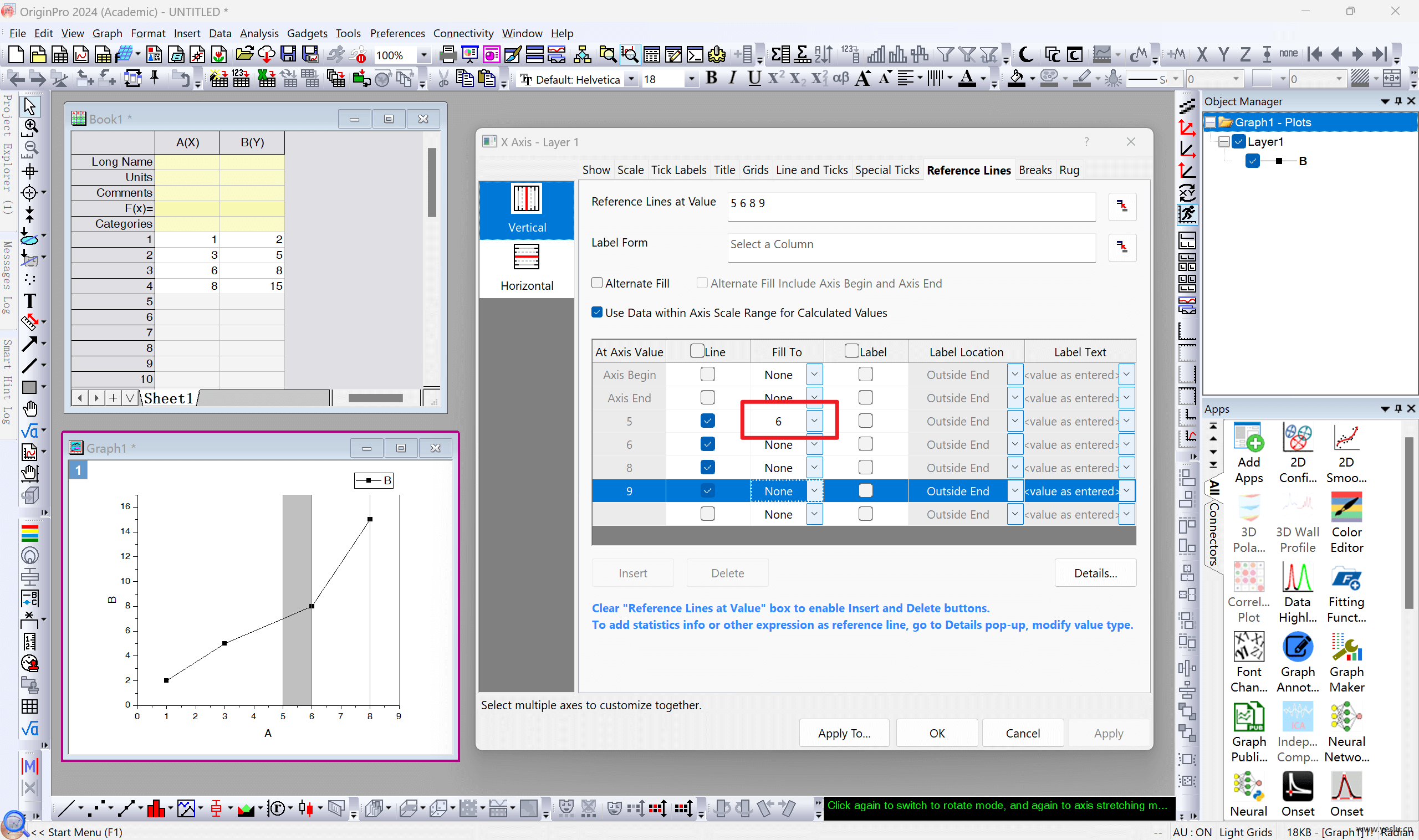Open the Format menu
Image resolution: width=1419 pixels, height=840 pixels.
click(x=148, y=33)
